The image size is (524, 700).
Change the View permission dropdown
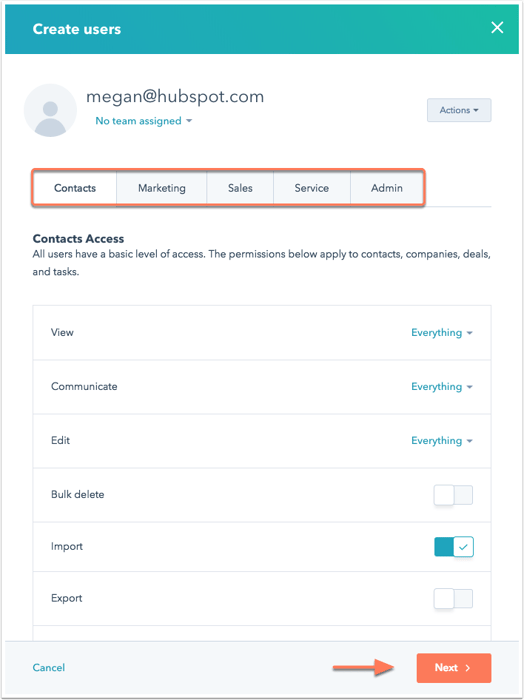[441, 333]
